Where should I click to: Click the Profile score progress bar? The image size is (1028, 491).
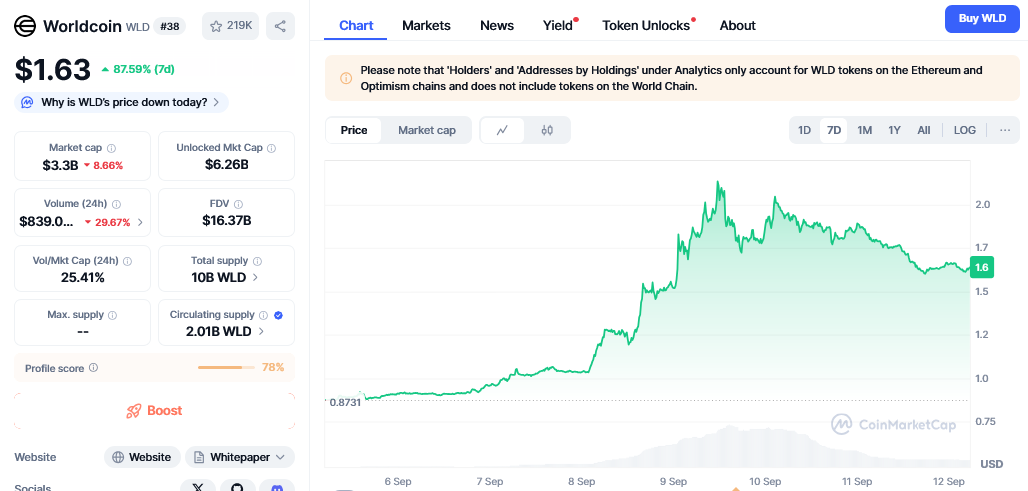click(x=226, y=367)
